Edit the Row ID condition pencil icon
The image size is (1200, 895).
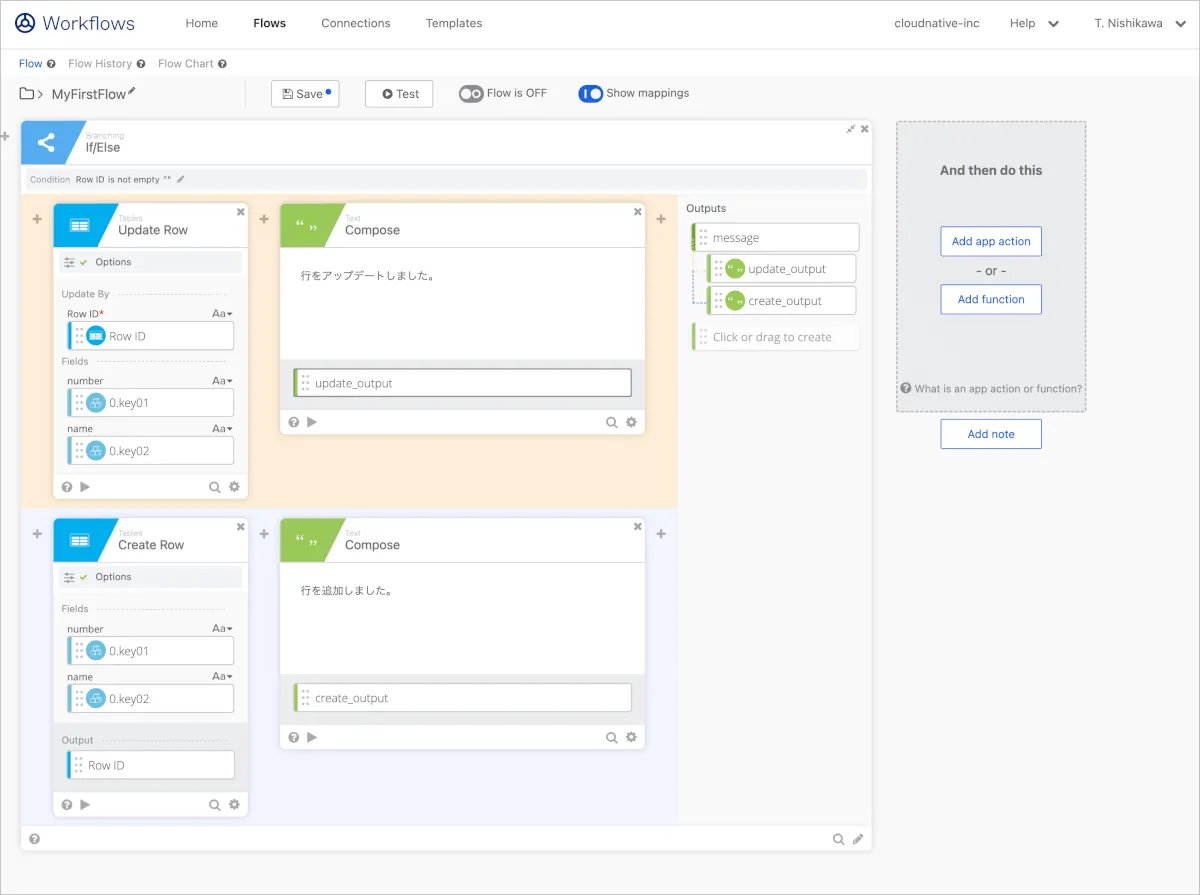click(x=181, y=180)
